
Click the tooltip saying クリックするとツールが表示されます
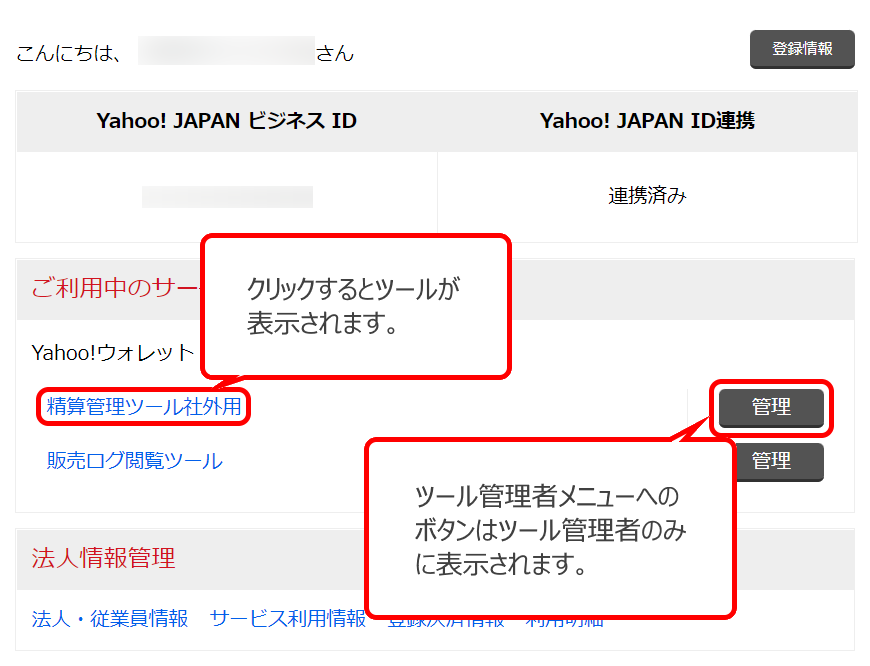point(355,303)
